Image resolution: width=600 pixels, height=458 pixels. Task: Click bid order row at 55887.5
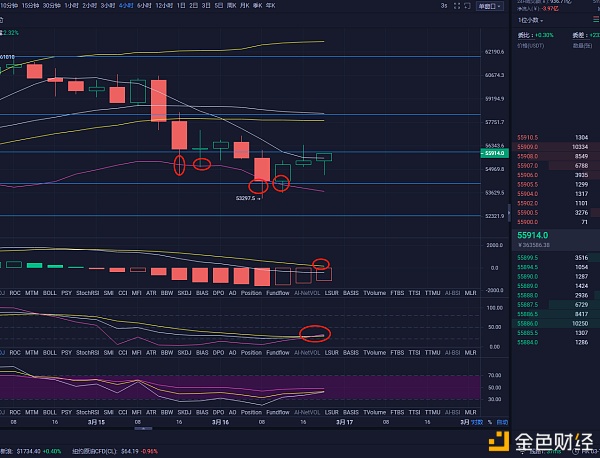(556, 305)
